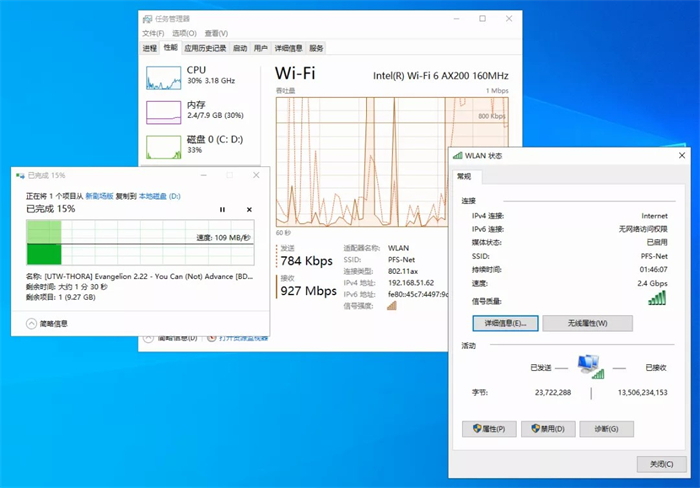This screenshot has width=700, height=488.
Task: Open 详细信息(E)... in WLAN 状态
Action: (505, 323)
